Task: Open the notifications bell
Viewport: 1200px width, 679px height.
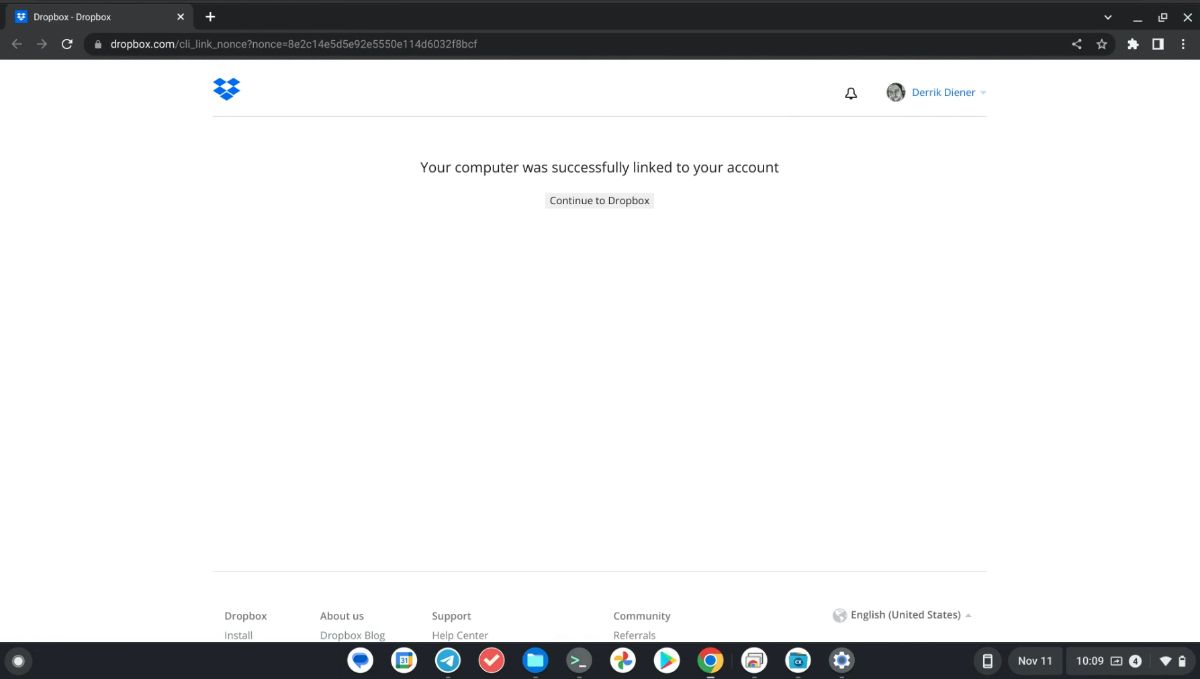Action: 850,92
